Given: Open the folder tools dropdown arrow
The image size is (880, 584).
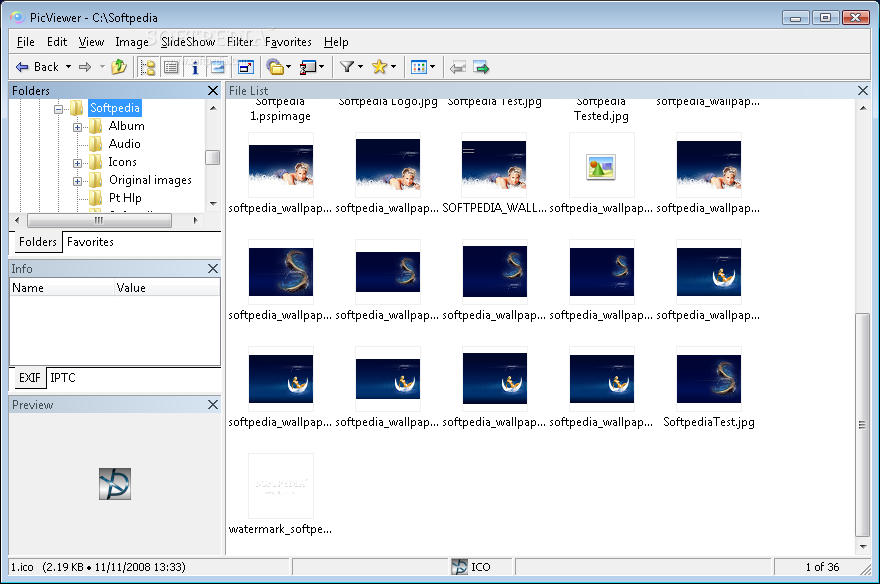Looking at the screenshot, I should pos(289,67).
